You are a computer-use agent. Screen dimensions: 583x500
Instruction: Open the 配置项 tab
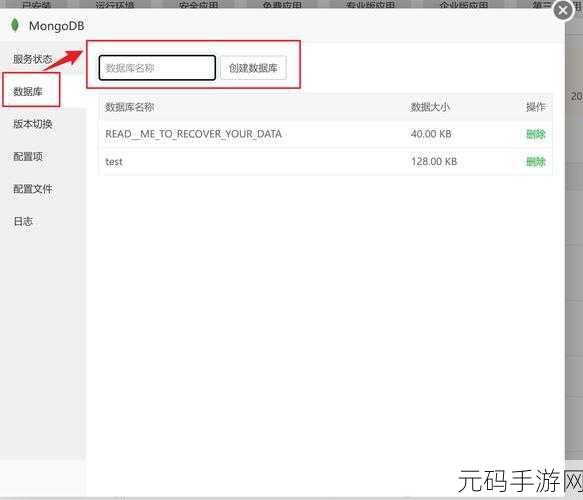[x=28, y=157]
